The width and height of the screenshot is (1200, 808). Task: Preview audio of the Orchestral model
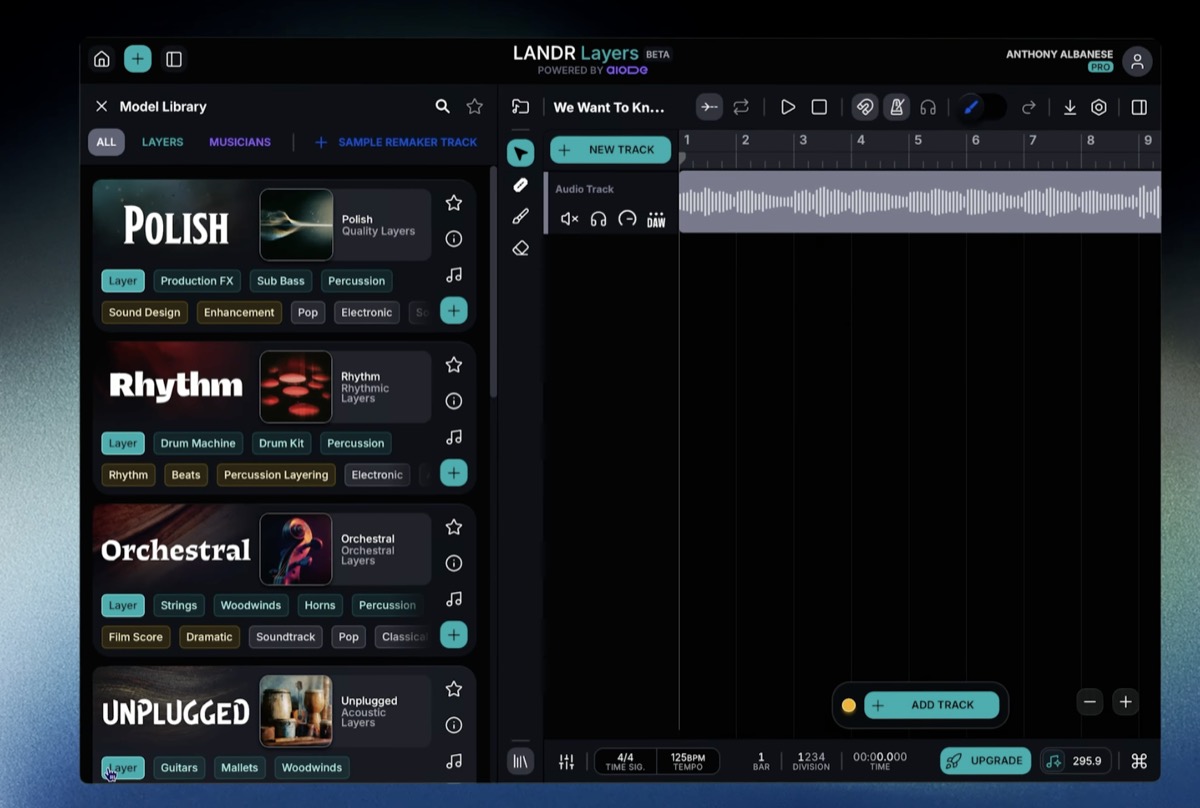coord(454,599)
